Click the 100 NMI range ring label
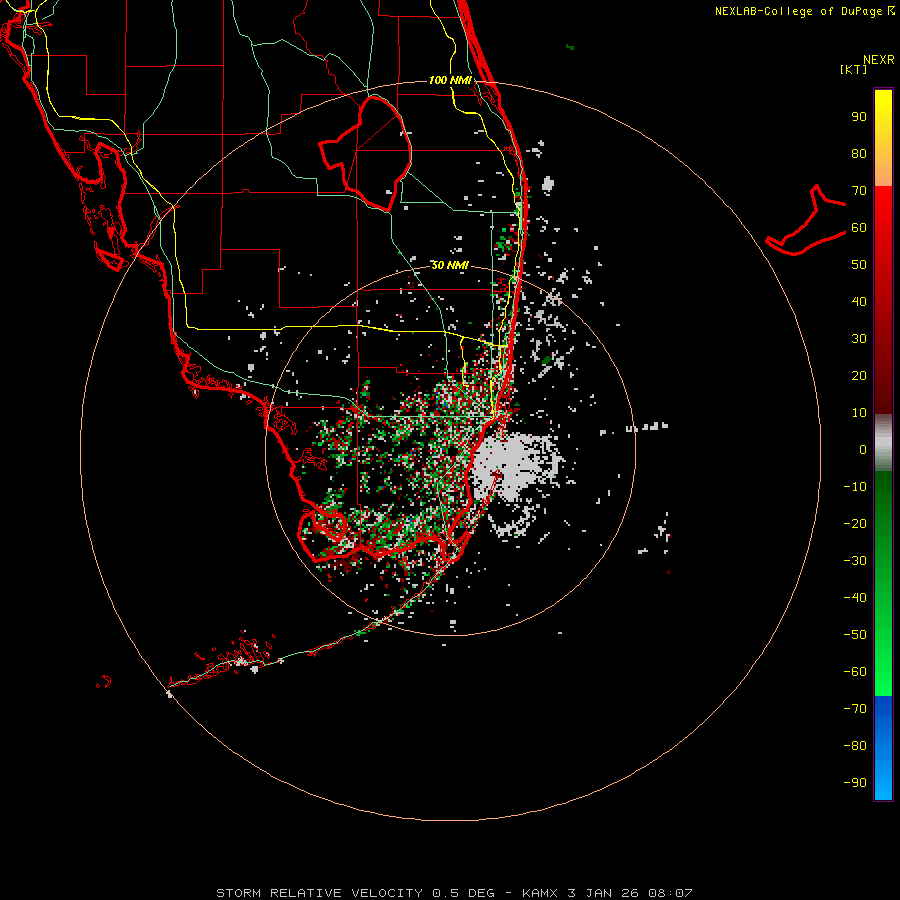The height and width of the screenshot is (900, 900). (x=450, y=80)
